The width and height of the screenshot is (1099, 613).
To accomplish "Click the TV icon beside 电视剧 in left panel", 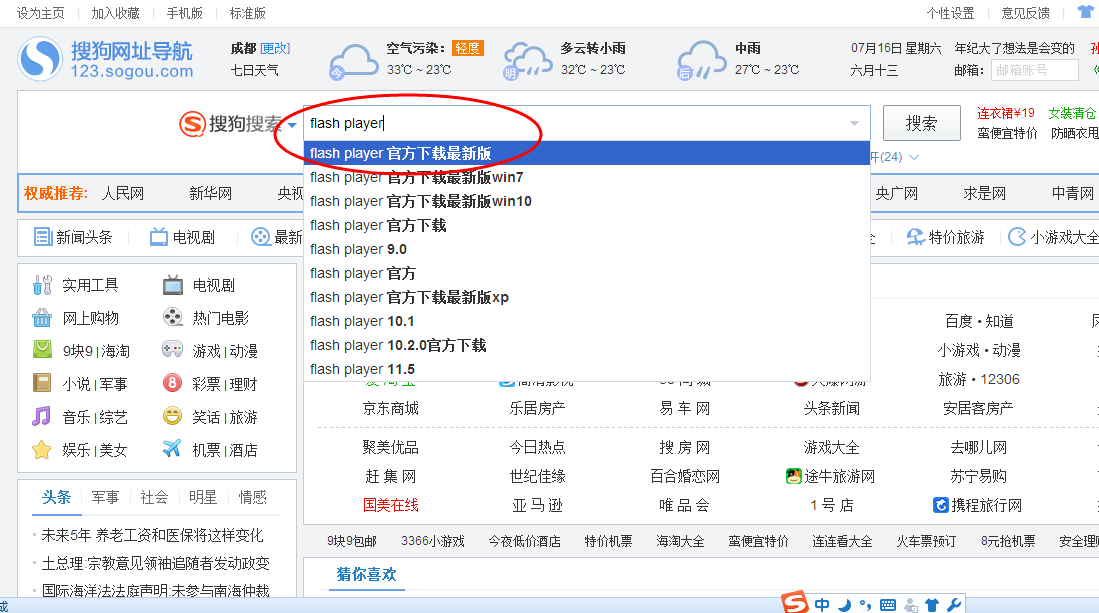I will pyautogui.click(x=172, y=285).
